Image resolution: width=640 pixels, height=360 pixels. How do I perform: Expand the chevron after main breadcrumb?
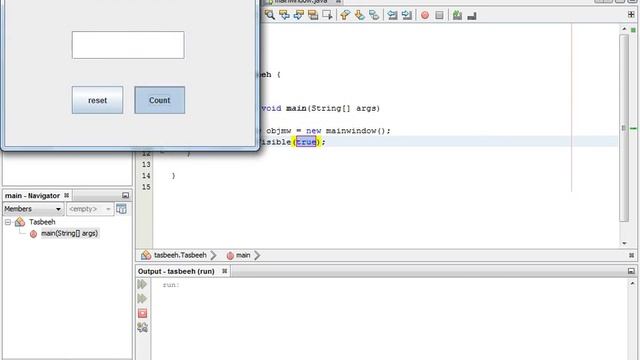point(257,256)
